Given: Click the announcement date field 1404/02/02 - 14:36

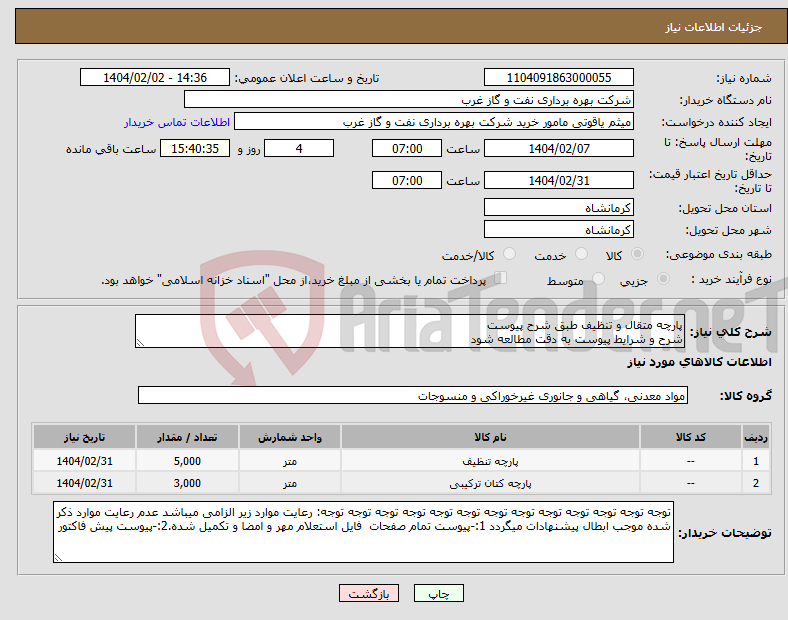Looking at the screenshot, I should (155, 77).
